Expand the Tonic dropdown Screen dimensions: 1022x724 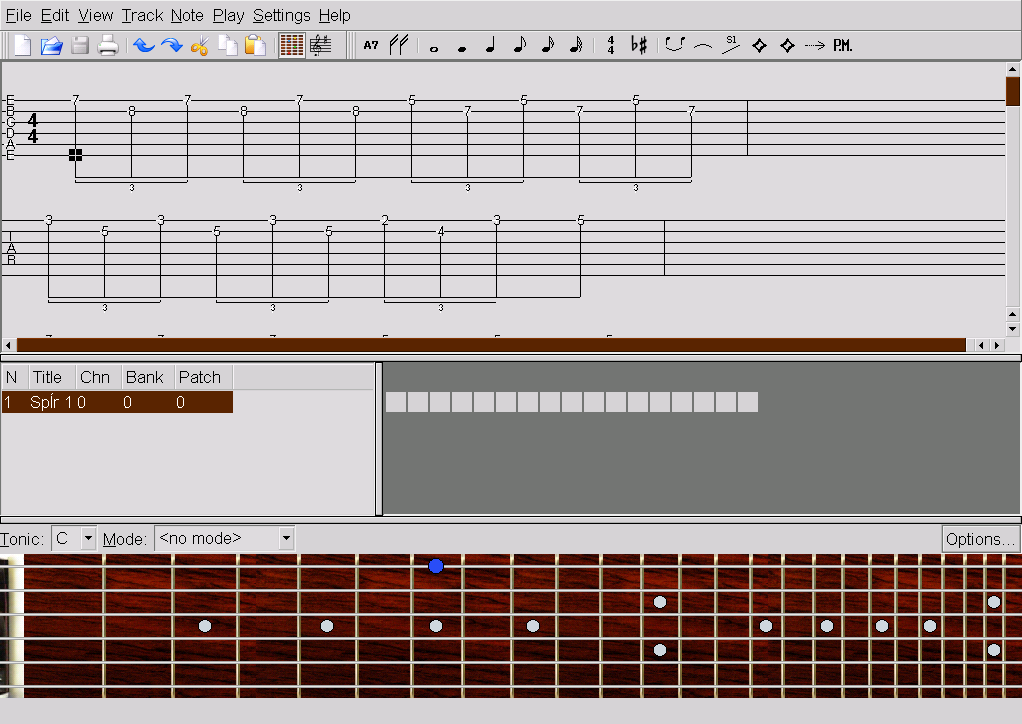pos(88,539)
